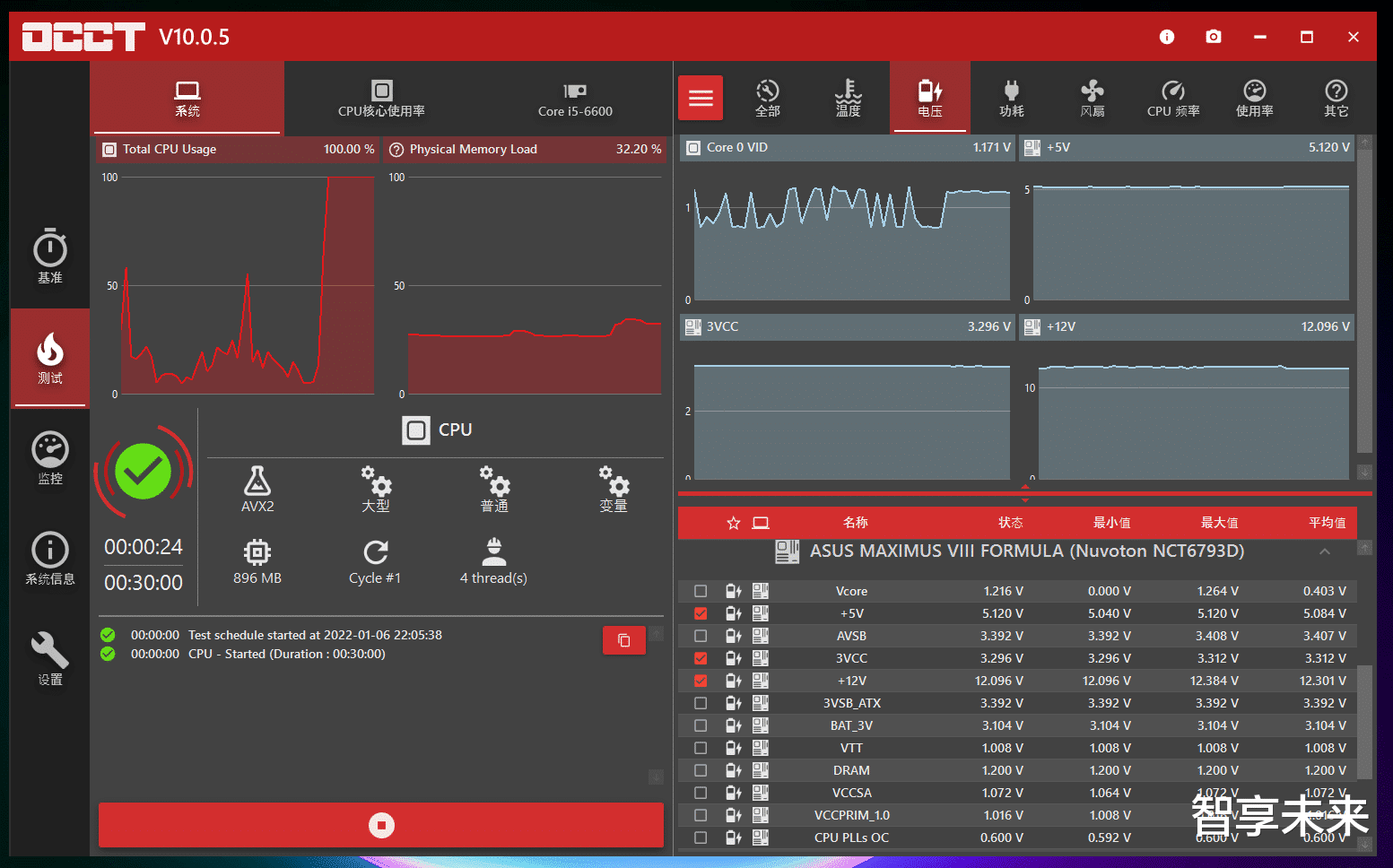
Task: Show 温度 temperature sensors
Action: pos(849,98)
